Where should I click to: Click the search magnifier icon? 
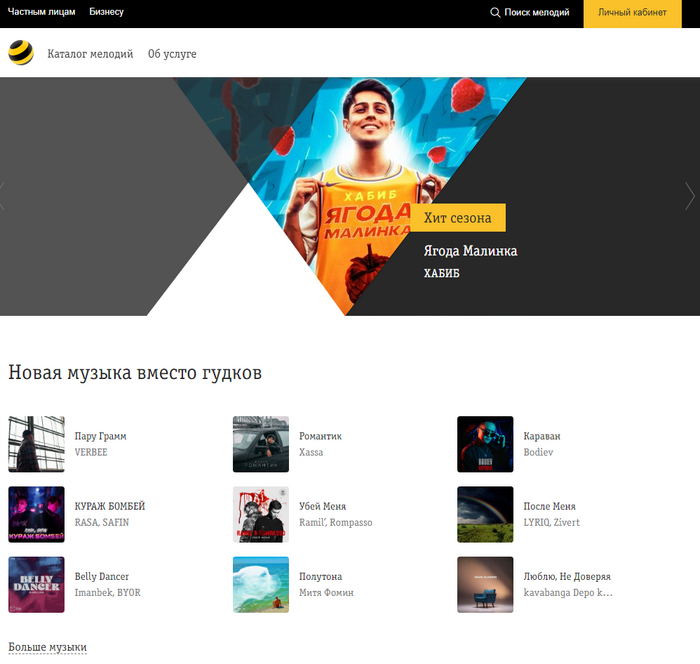click(495, 13)
